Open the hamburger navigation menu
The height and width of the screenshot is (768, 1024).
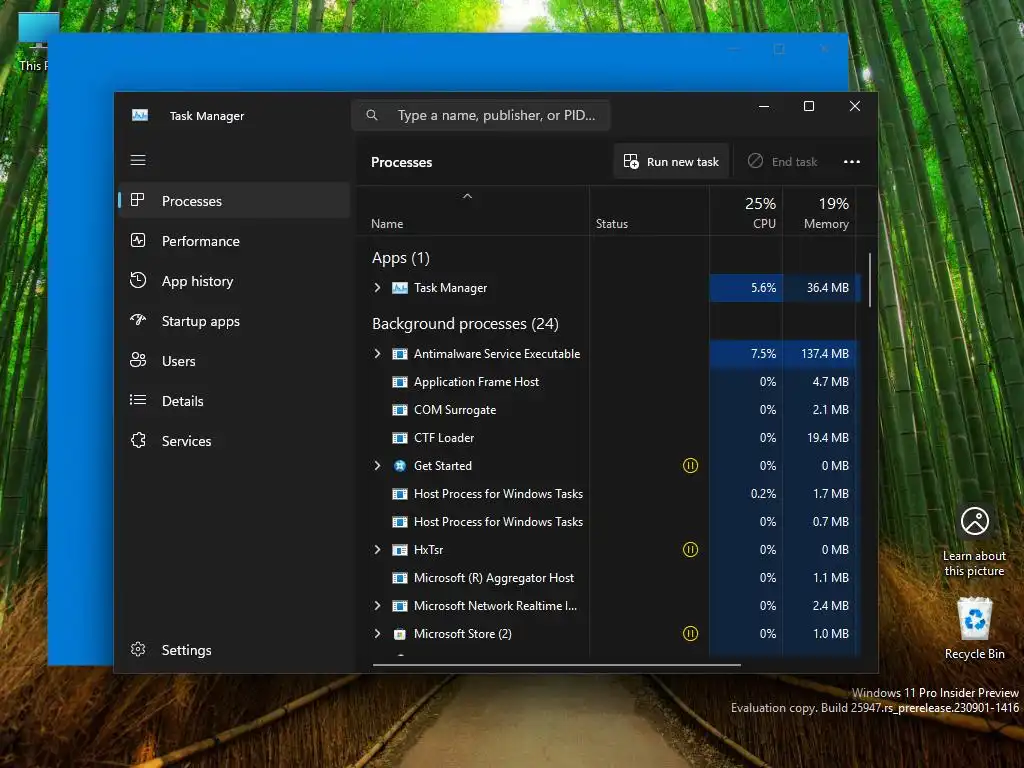click(x=138, y=160)
